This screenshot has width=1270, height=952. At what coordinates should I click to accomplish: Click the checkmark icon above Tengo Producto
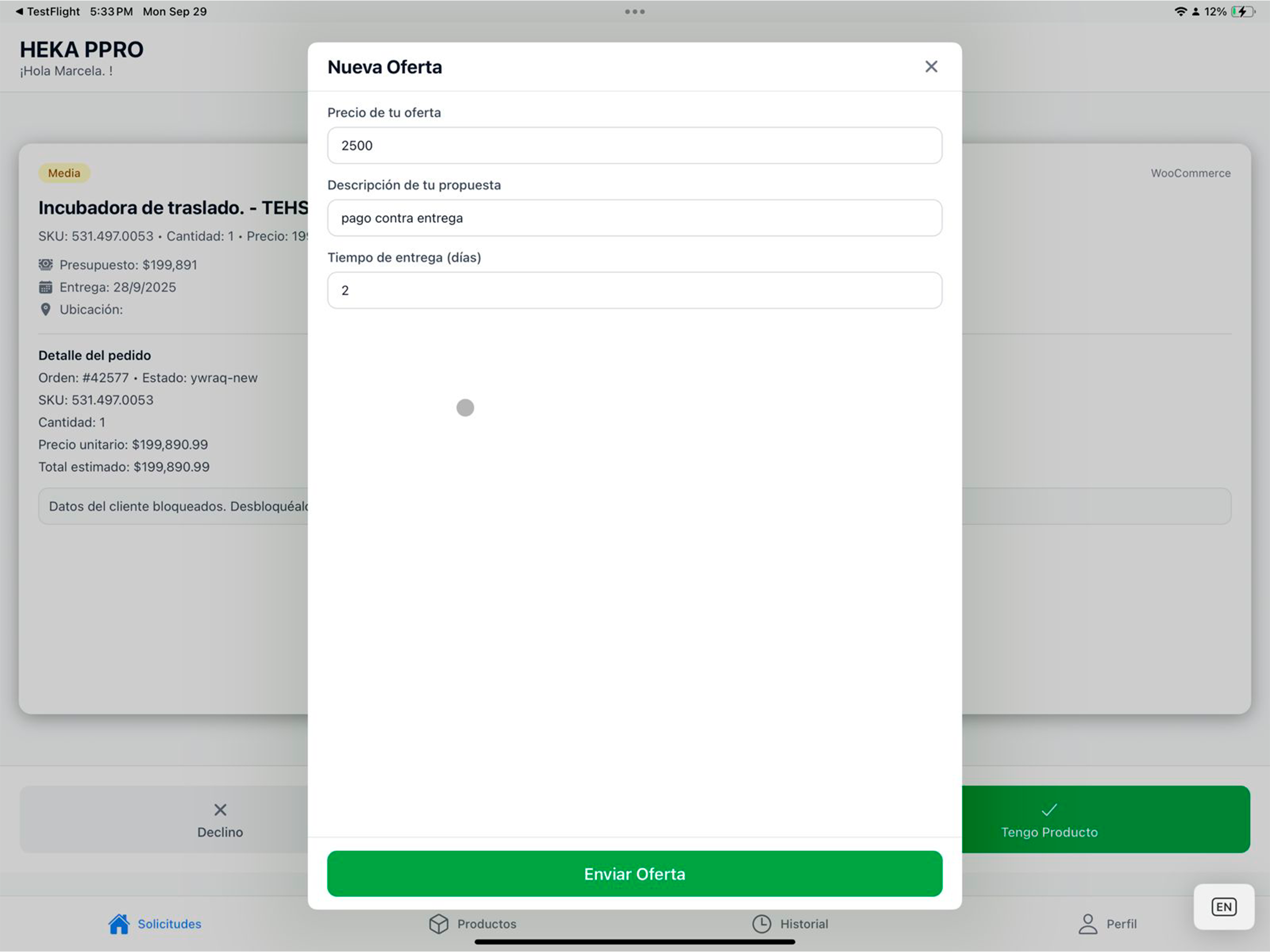[x=1049, y=809]
